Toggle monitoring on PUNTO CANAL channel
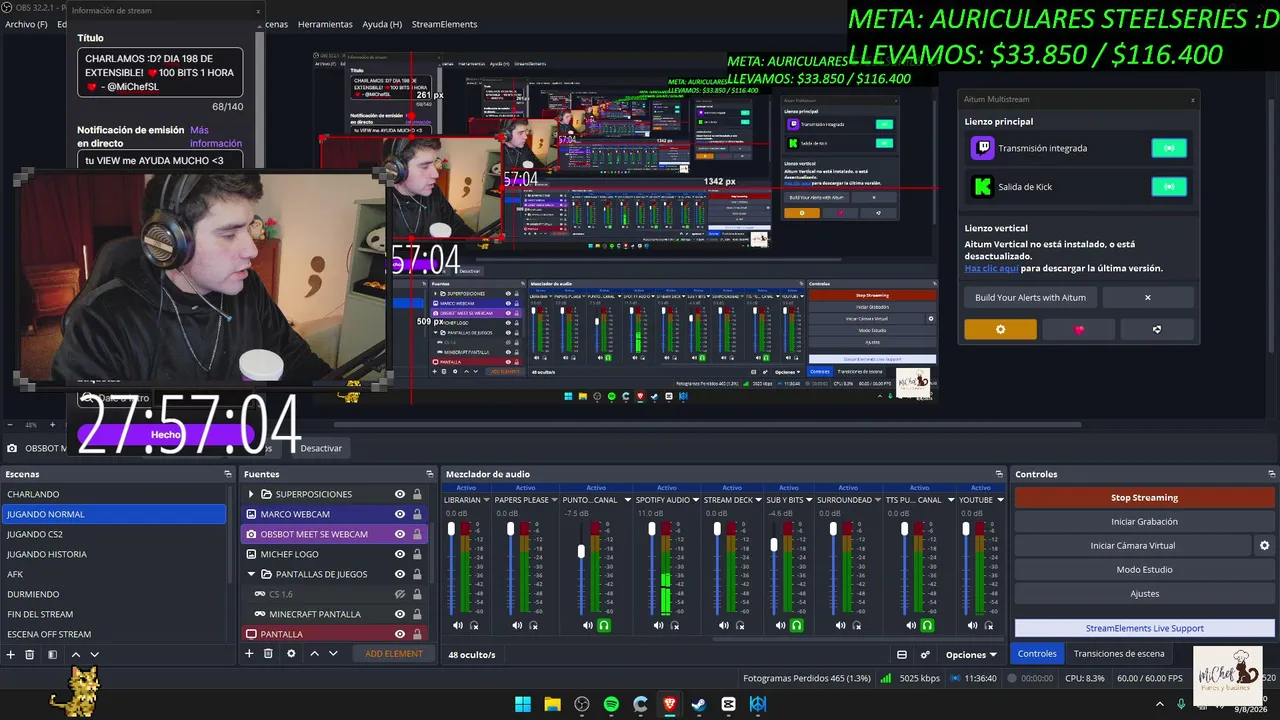The width and height of the screenshot is (1280, 720). point(604,625)
